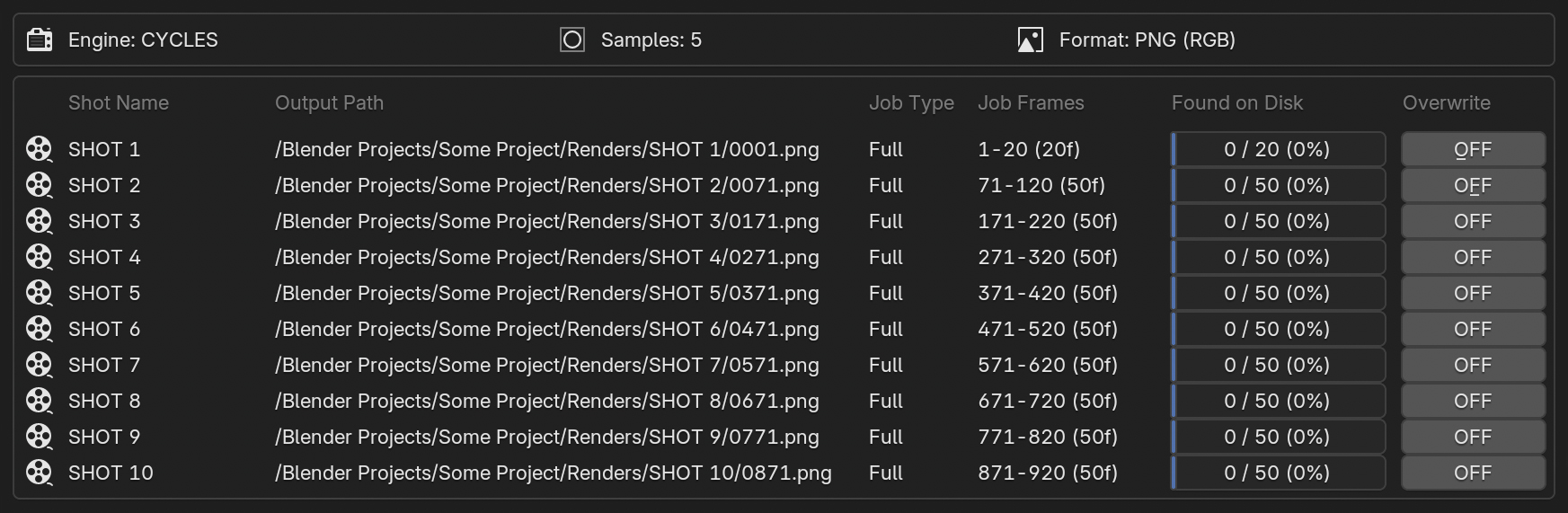1568x513 pixels.
Task: Toggle Overwrite OFF button for SHOT 1
Action: coord(1473,149)
